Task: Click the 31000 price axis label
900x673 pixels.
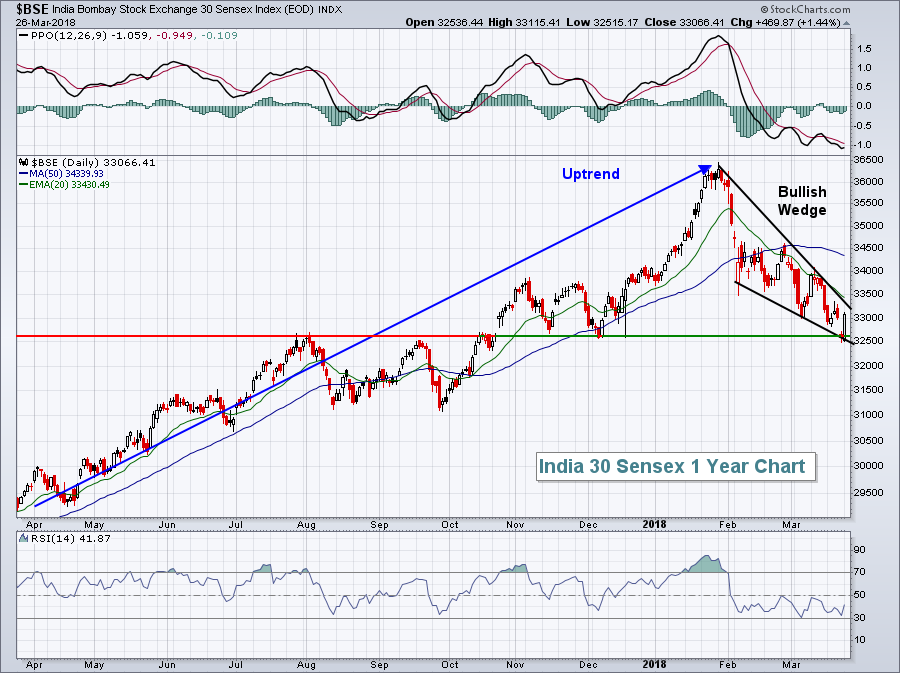Action: point(867,415)
